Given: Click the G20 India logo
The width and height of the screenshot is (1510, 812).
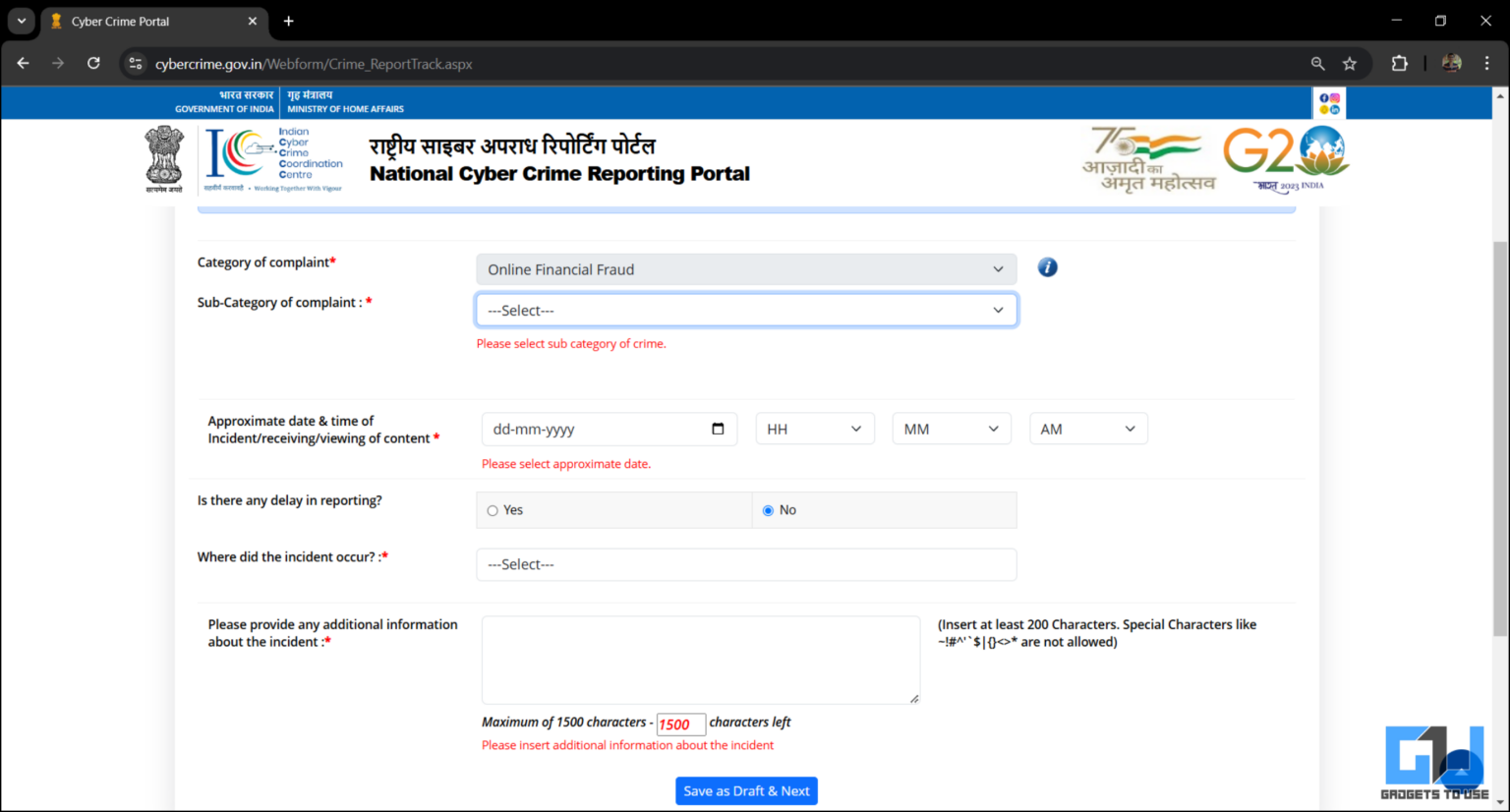Looking at the screenshot, I should point(1286,157).
